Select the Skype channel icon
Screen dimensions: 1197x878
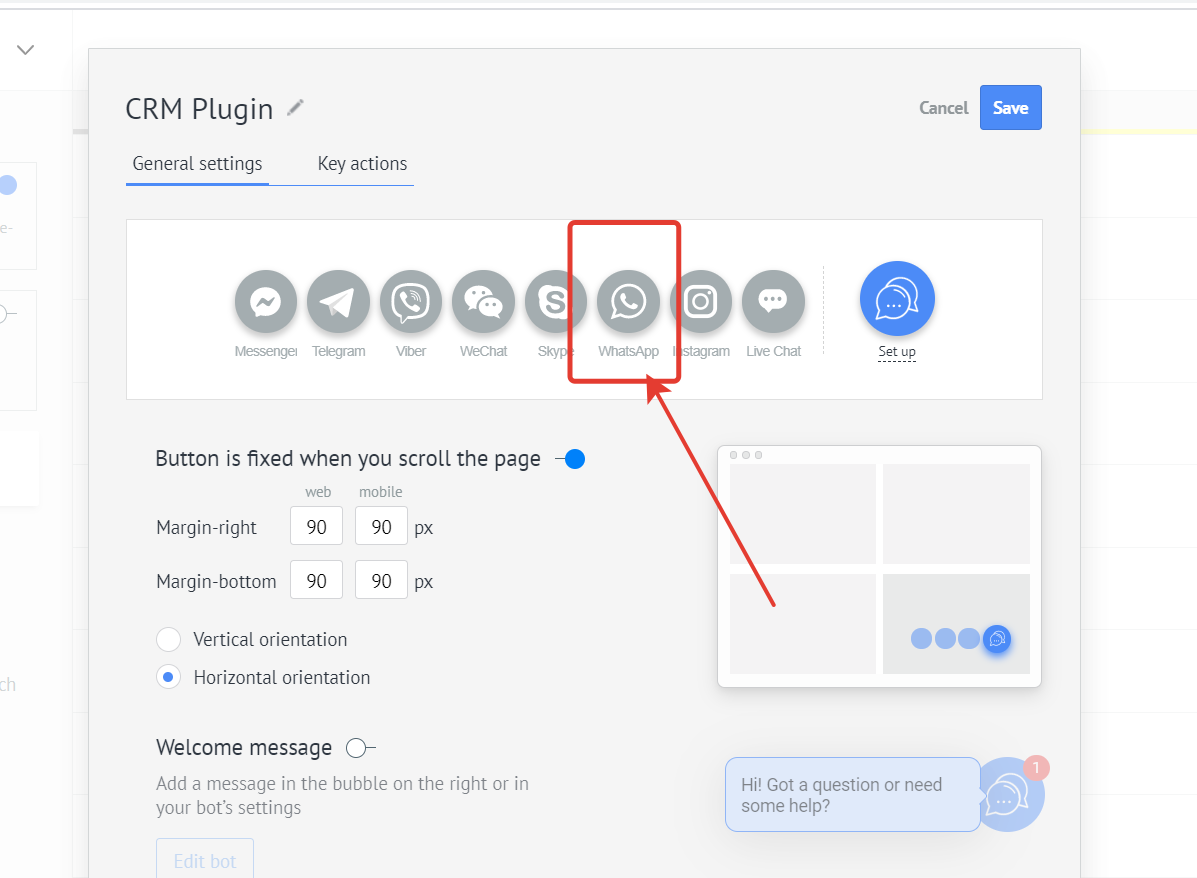point(556,302)
